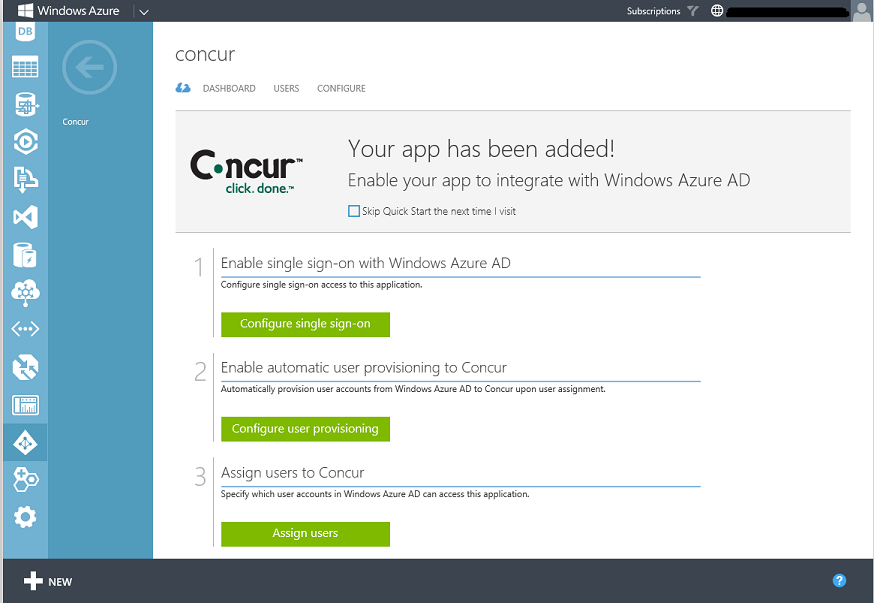Click the Subscriptions filter funnel icon
The height and width of the screenshot is (603, 874).
693,11
